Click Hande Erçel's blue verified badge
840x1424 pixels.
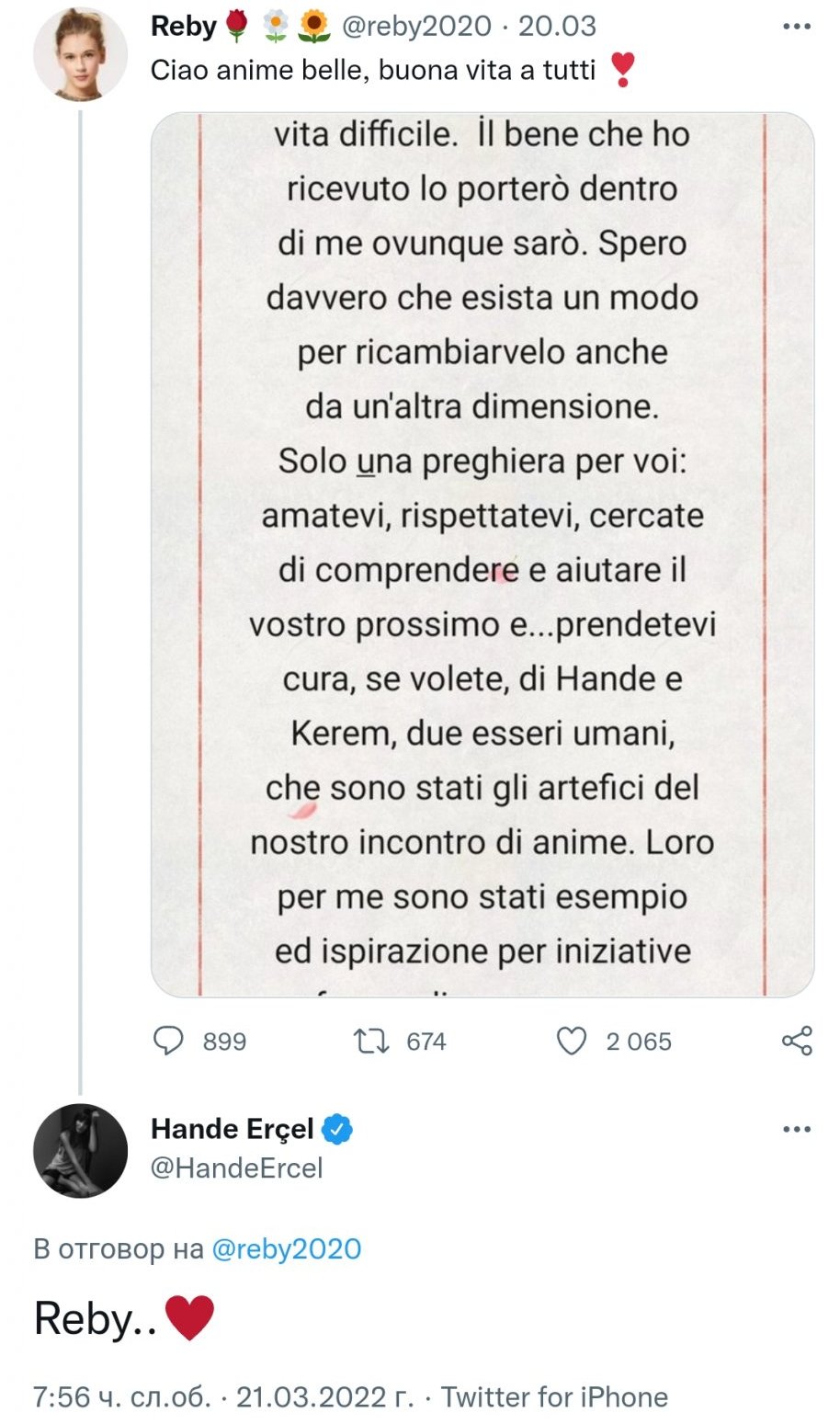click(x=336, y=1129)
